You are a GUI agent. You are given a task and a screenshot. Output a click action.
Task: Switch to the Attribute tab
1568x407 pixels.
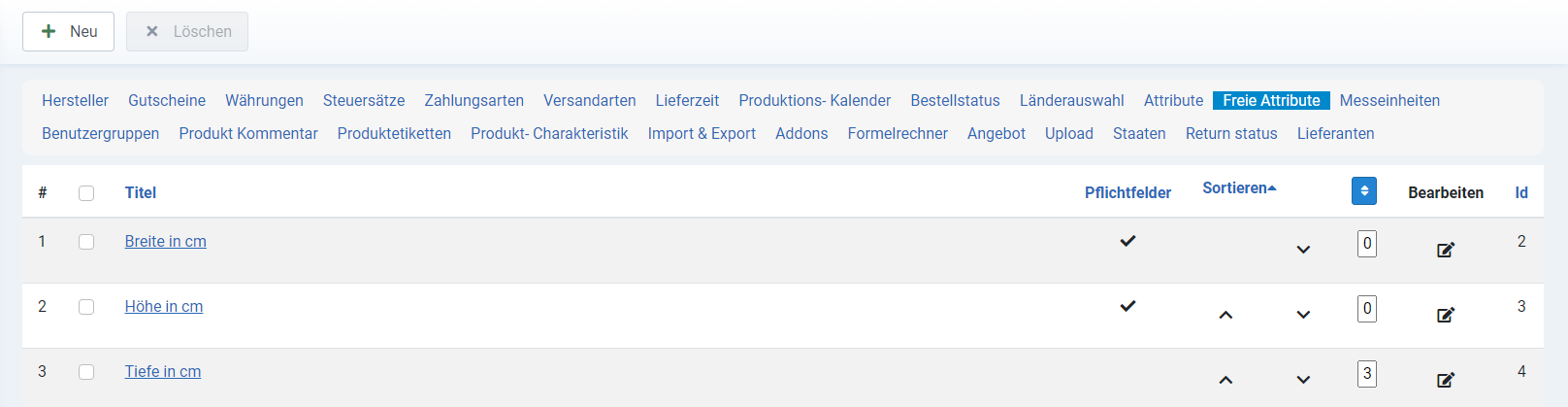tap(1173, 100)
